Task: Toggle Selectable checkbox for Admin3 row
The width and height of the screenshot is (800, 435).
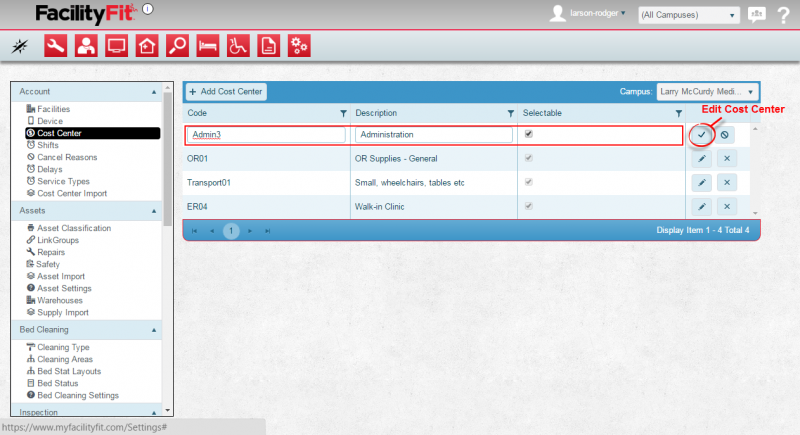Action: point(529,134)
